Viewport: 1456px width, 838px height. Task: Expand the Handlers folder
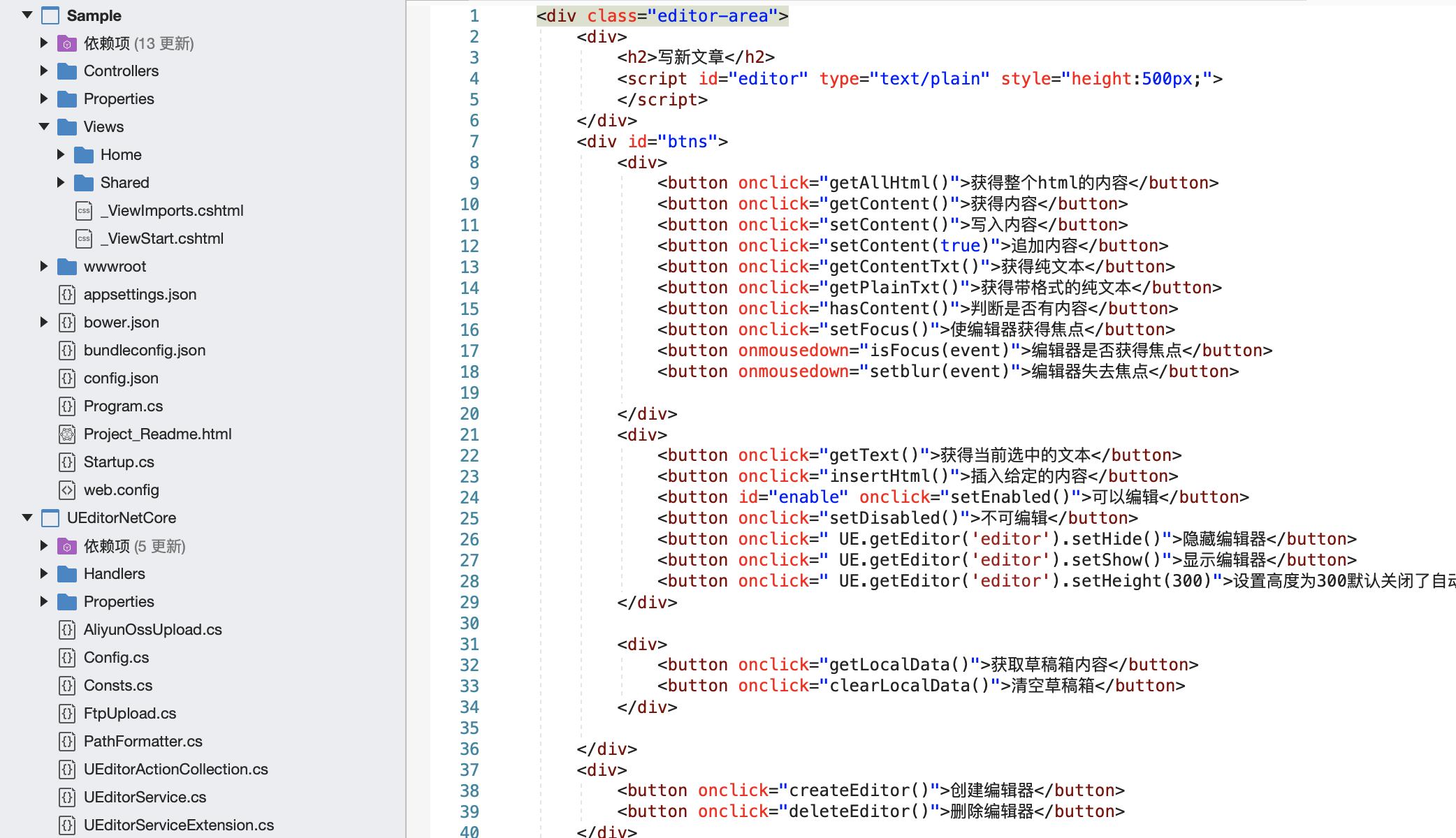44,573
